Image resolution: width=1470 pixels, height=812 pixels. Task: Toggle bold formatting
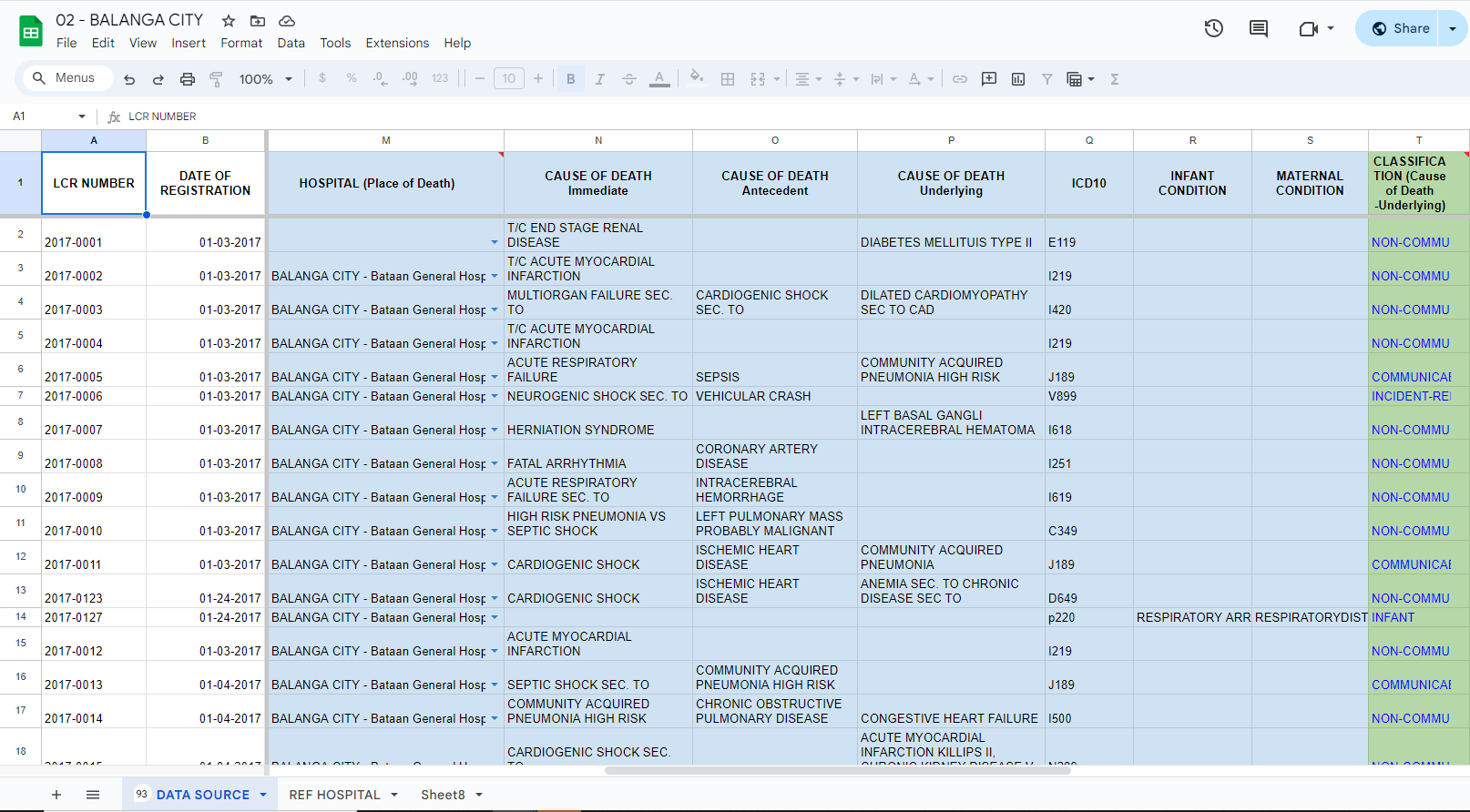(571, 79)
